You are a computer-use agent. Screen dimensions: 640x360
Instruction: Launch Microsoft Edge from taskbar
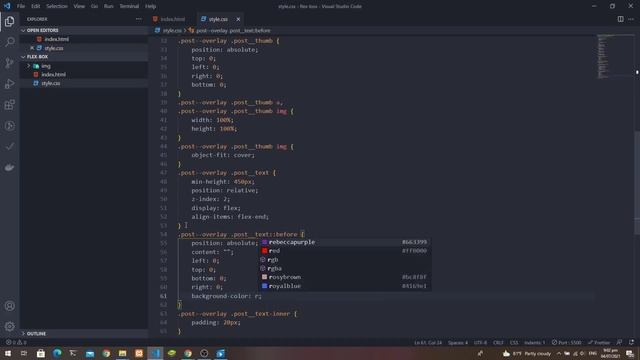[57, 353]
